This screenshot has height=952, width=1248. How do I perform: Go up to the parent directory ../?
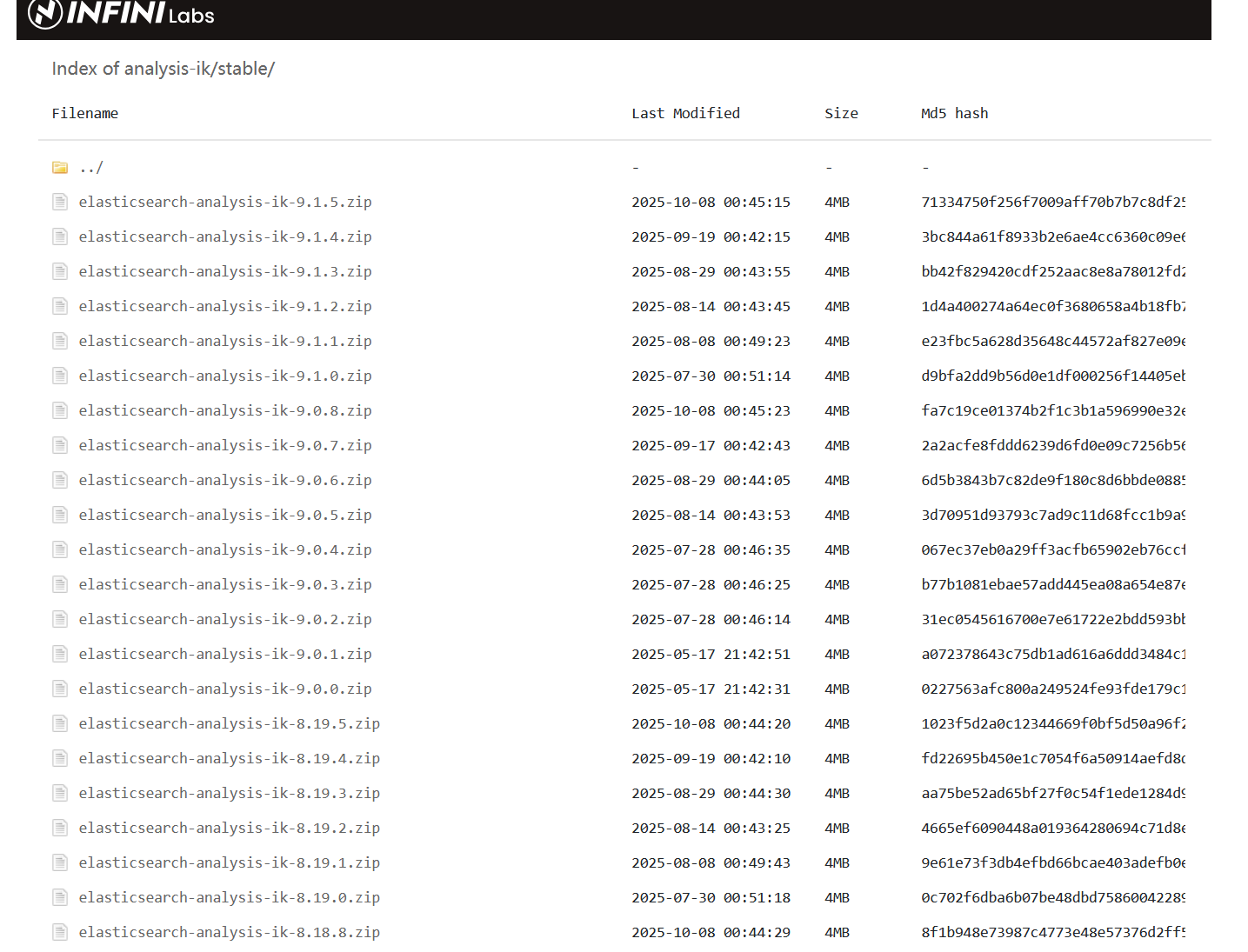coord(91,168)
